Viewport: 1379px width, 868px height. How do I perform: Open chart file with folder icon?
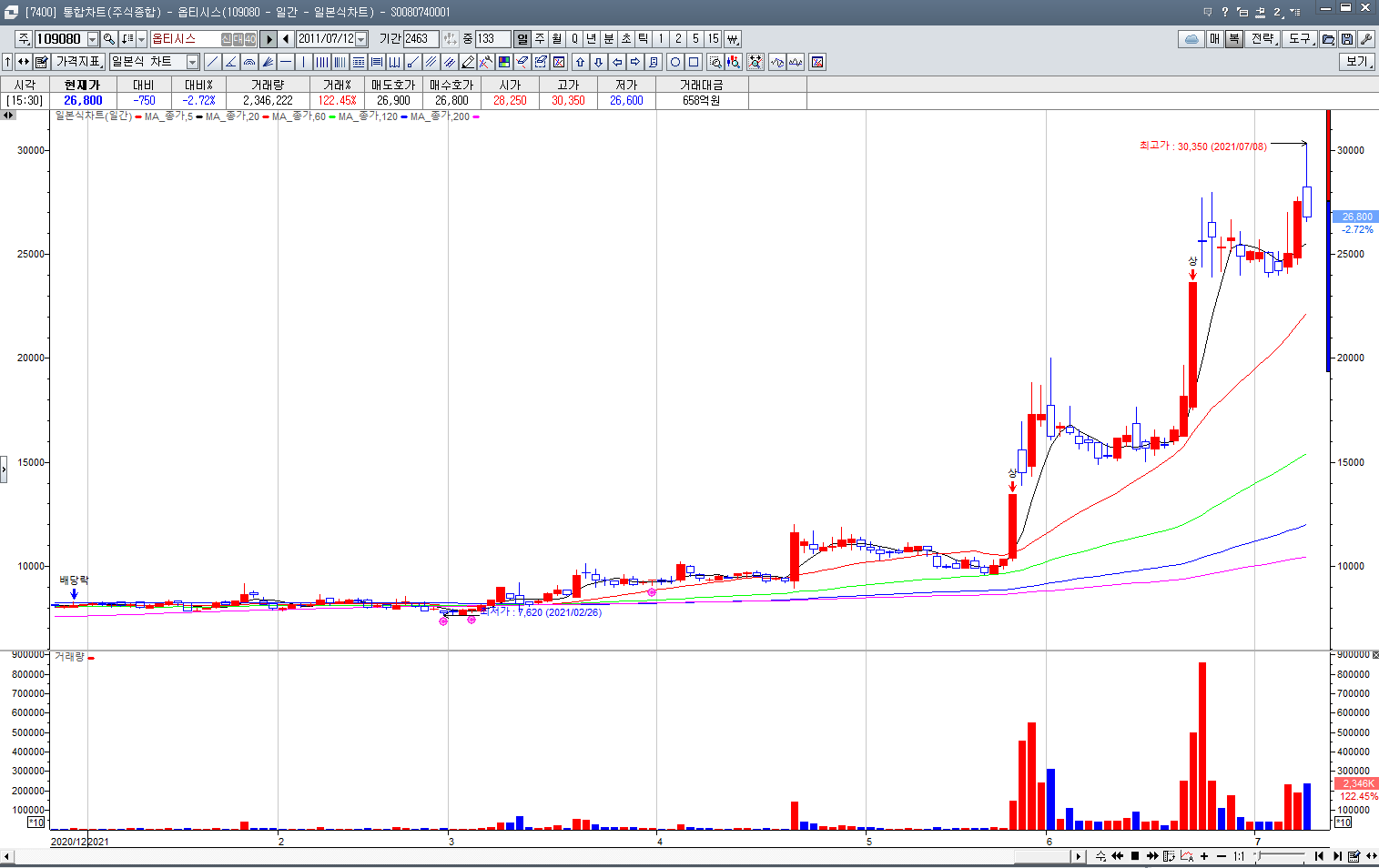[1328, 39]
